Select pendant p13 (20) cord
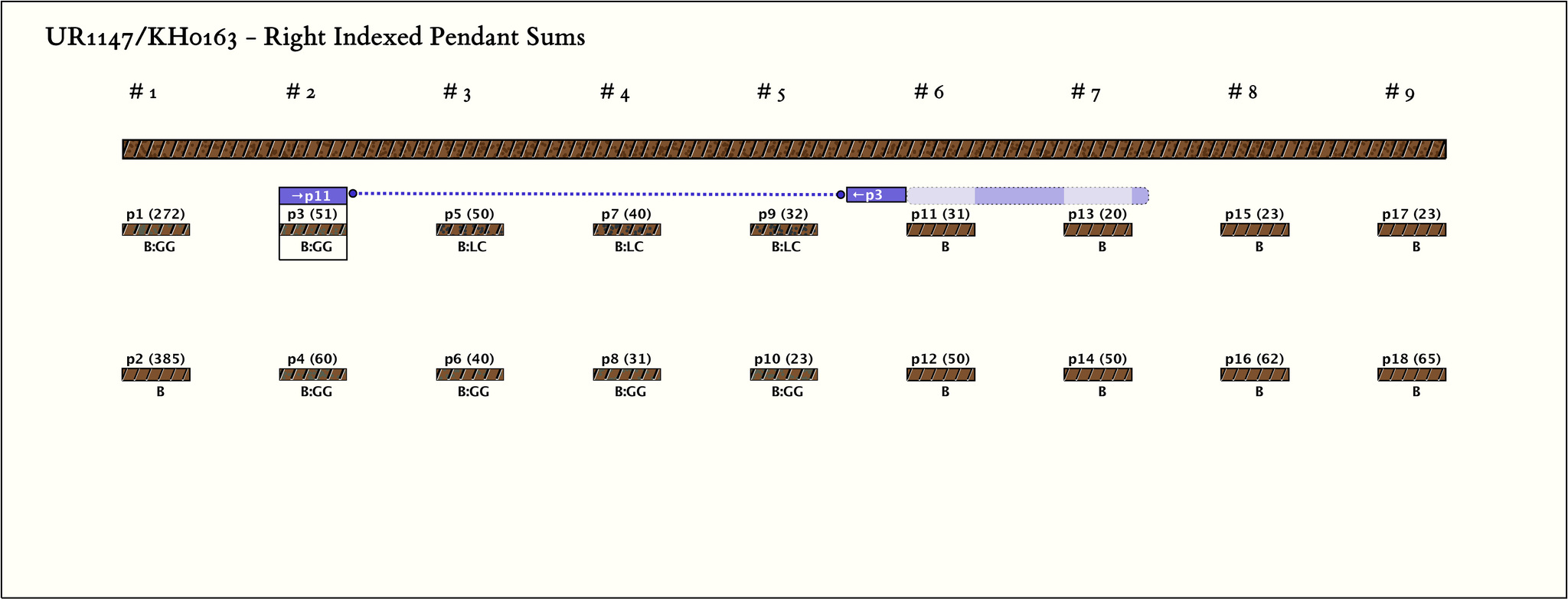This screenshot has height=599, width=1568. [1098, 230]
